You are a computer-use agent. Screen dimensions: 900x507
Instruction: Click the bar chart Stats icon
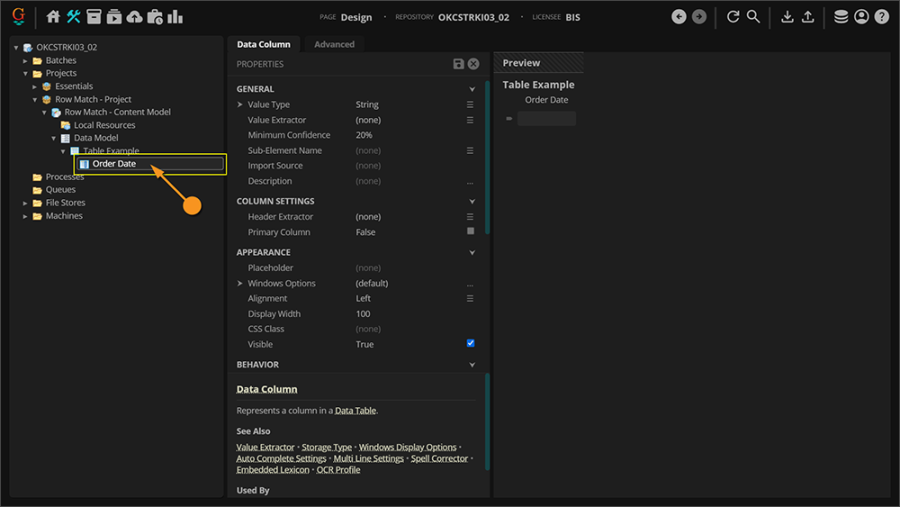pos(175,17)
